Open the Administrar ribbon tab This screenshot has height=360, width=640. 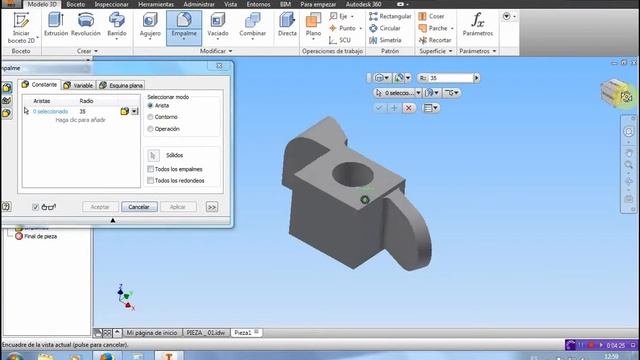[x=199, y=4]
